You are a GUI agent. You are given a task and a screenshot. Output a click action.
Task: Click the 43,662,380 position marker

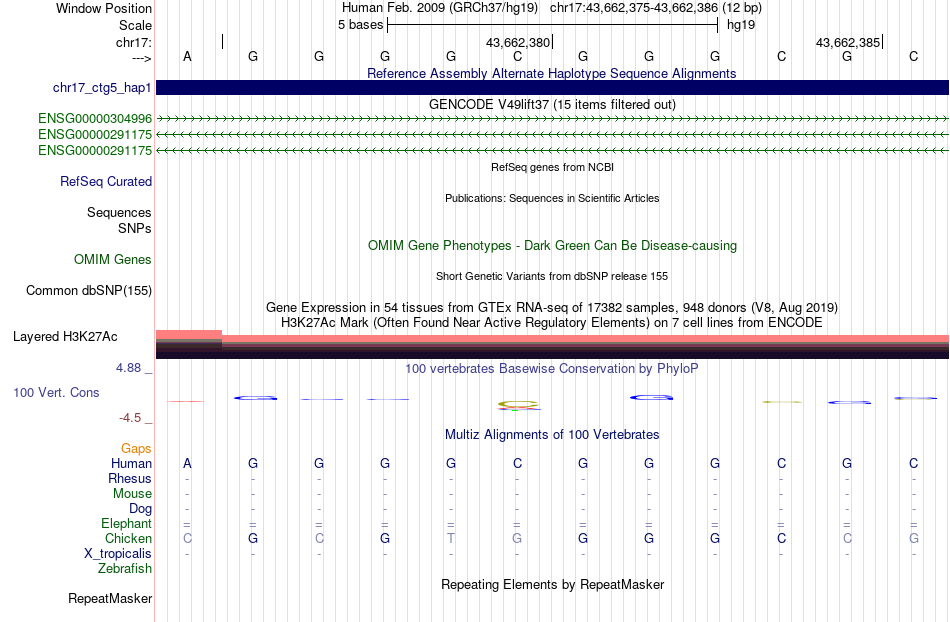point(518,42)
